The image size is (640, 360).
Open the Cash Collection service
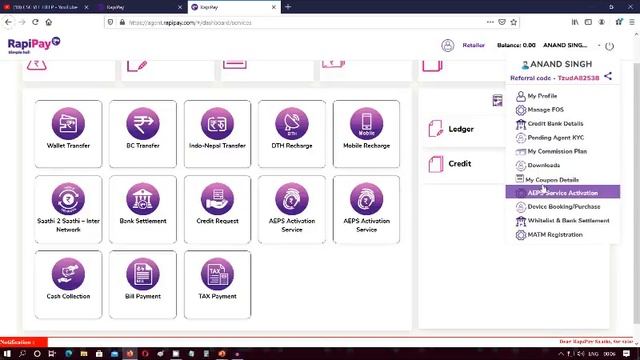click(68, 284)
